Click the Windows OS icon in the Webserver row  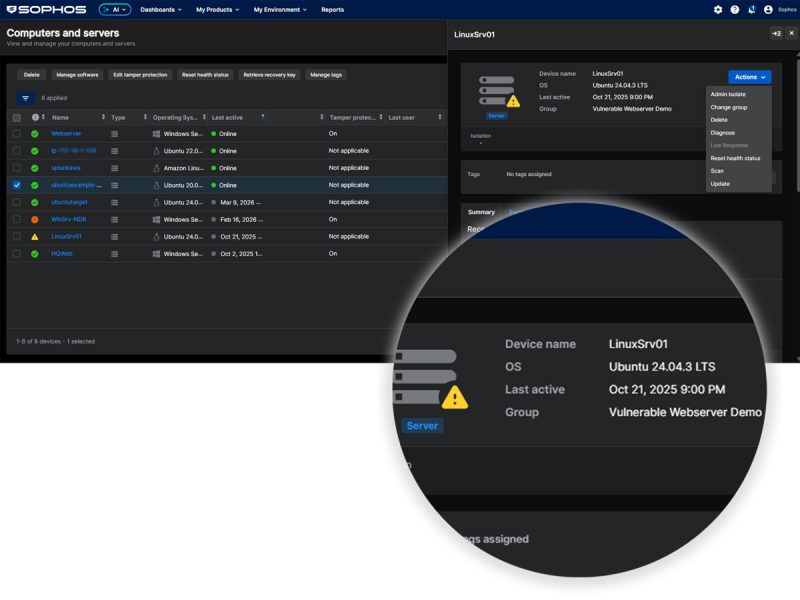(x=156, y=134)
